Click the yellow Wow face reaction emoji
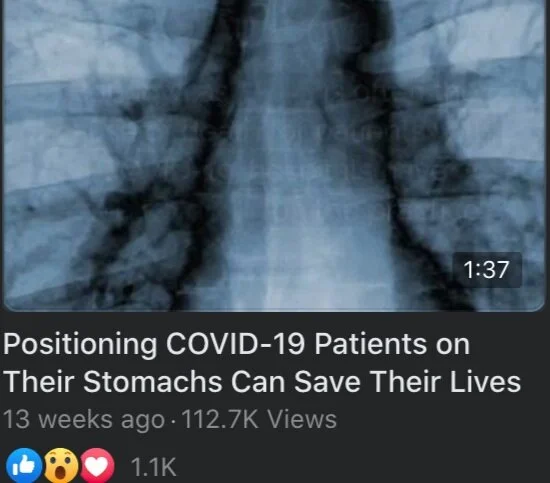Image resolution: width=550 pixels, height=483 pixels. click(61, 465)
